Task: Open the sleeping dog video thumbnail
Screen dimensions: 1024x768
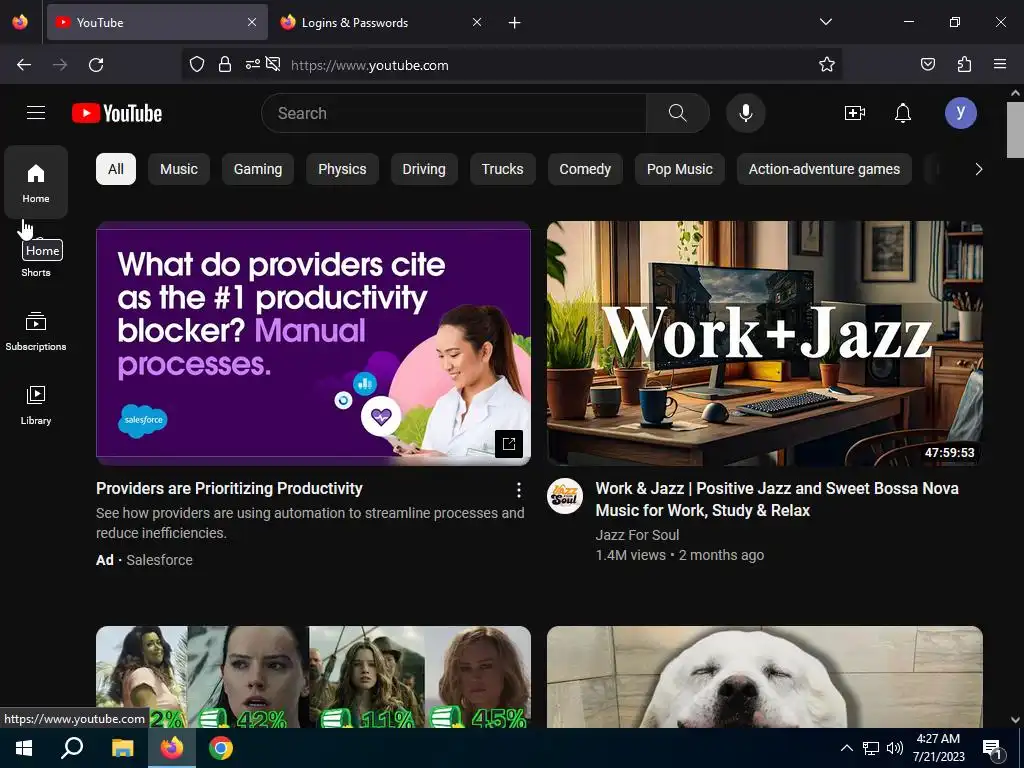Action: pos(765,677)
